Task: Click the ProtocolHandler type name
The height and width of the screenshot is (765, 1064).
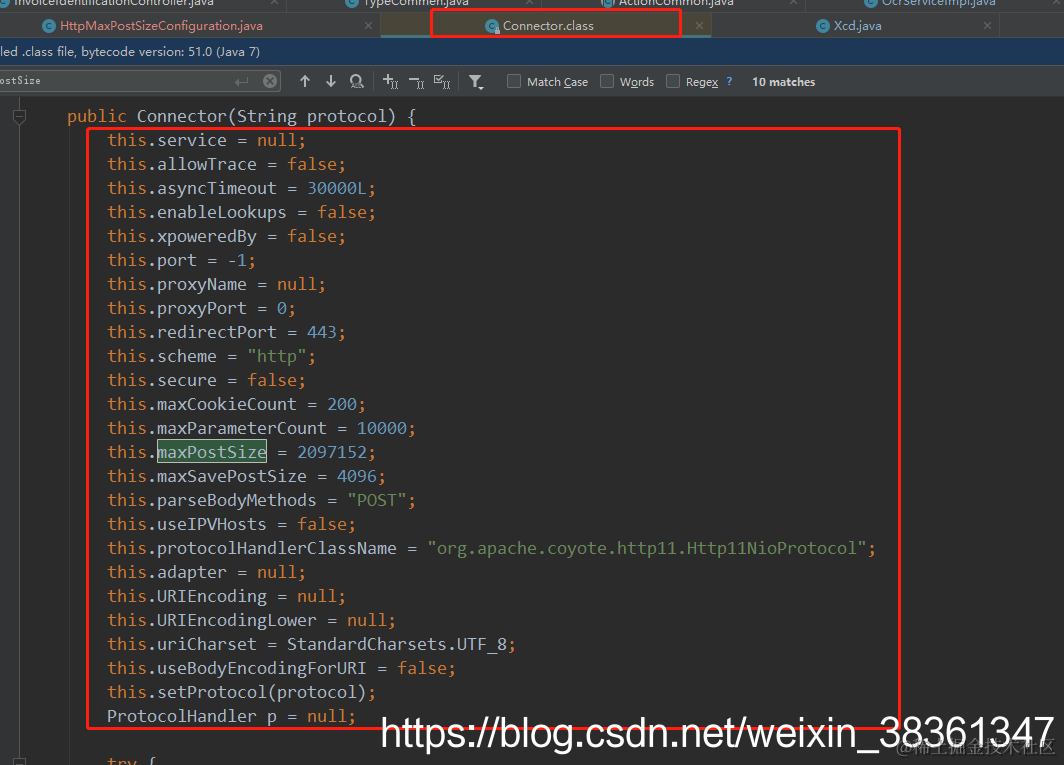Action: [x=182, y=716]
